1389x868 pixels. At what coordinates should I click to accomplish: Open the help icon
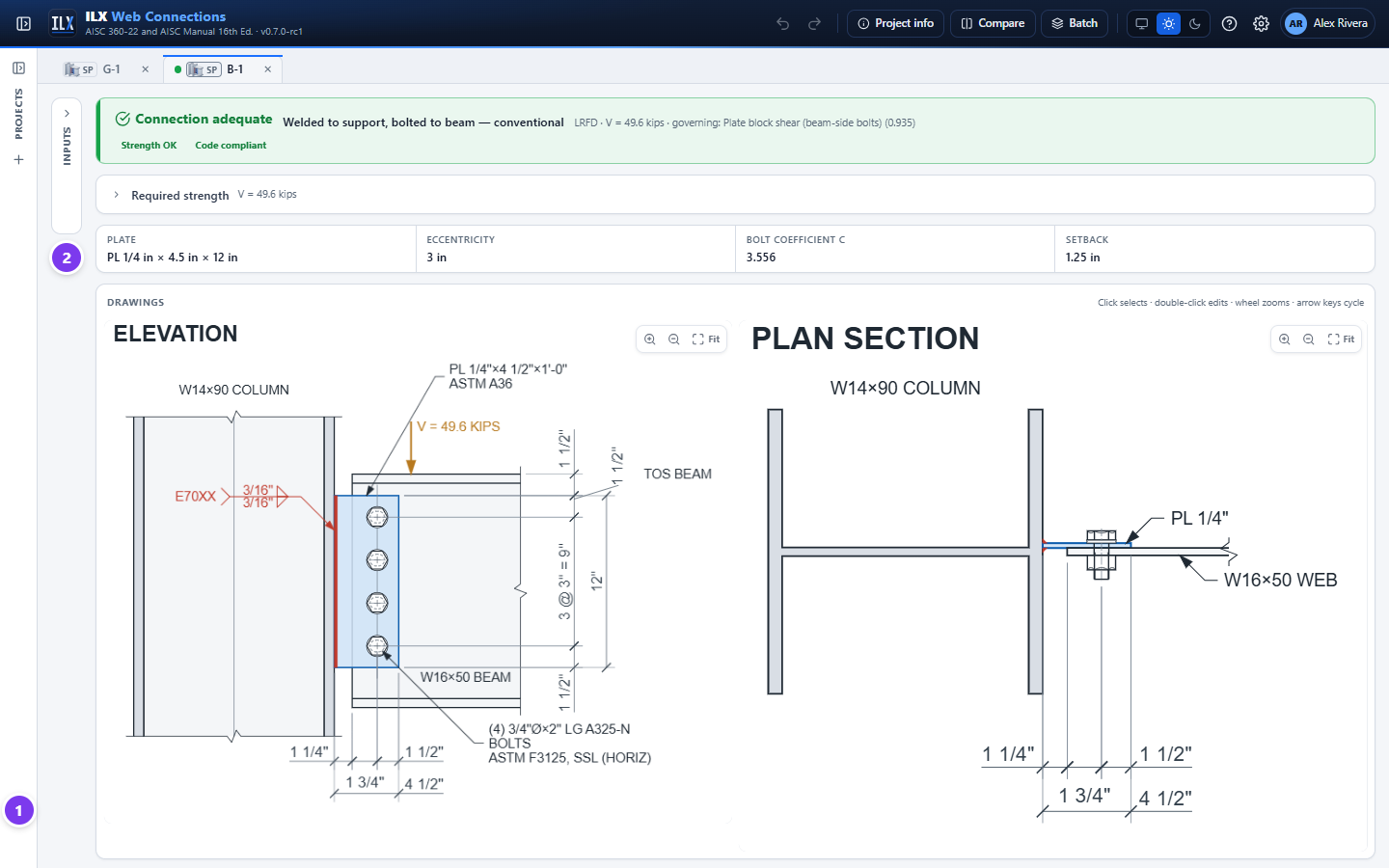[1229, 23]
